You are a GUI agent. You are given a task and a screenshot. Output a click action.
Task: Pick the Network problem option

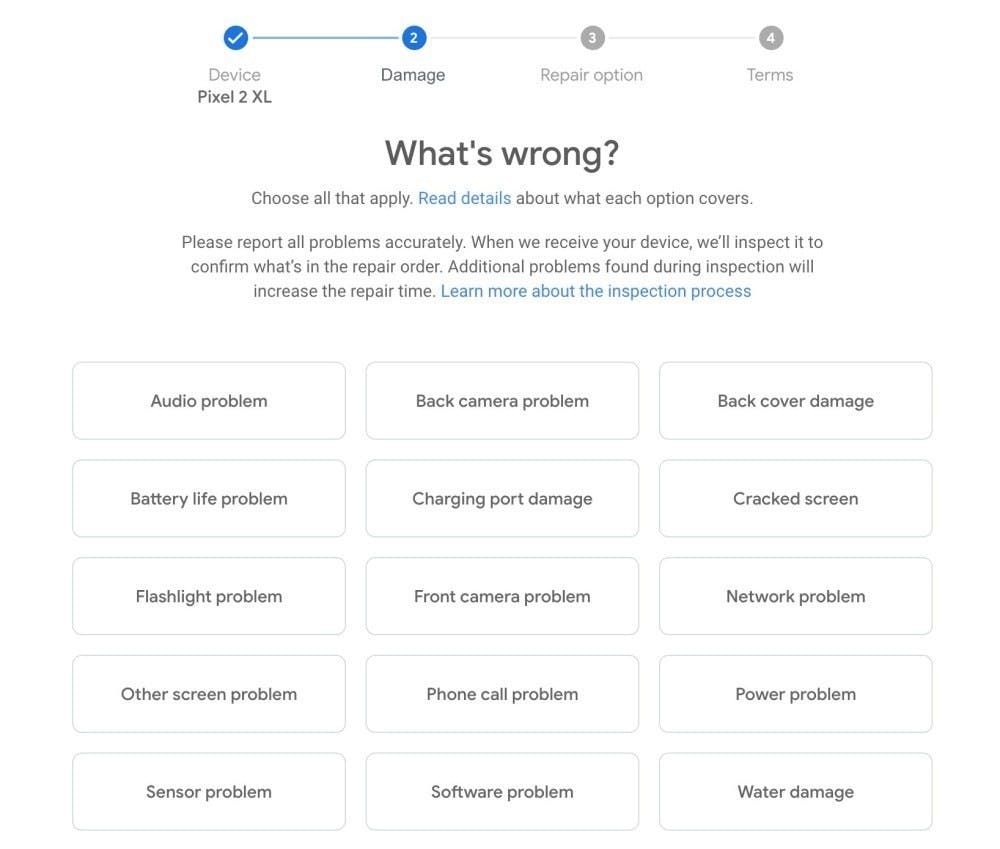(795, 596)
